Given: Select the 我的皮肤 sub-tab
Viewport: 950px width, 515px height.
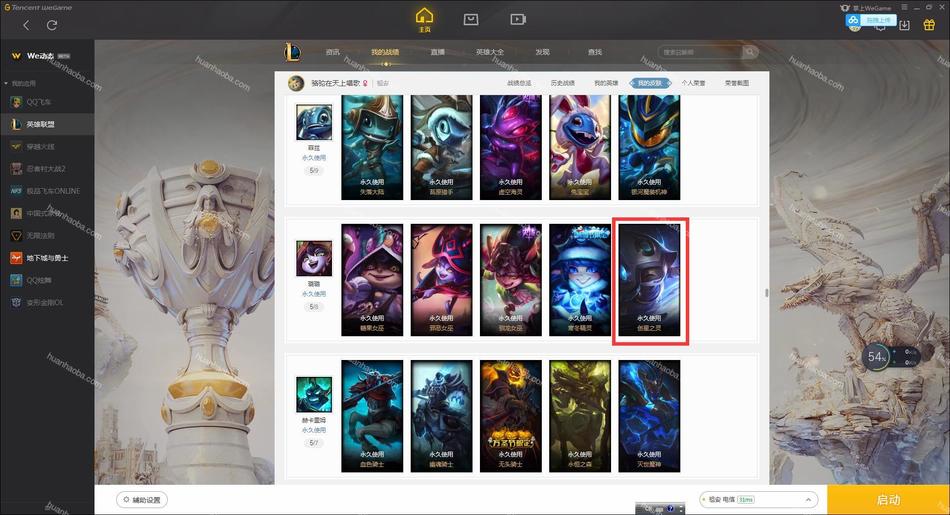Looking at the screenshot, I should (x=649, y=83).
